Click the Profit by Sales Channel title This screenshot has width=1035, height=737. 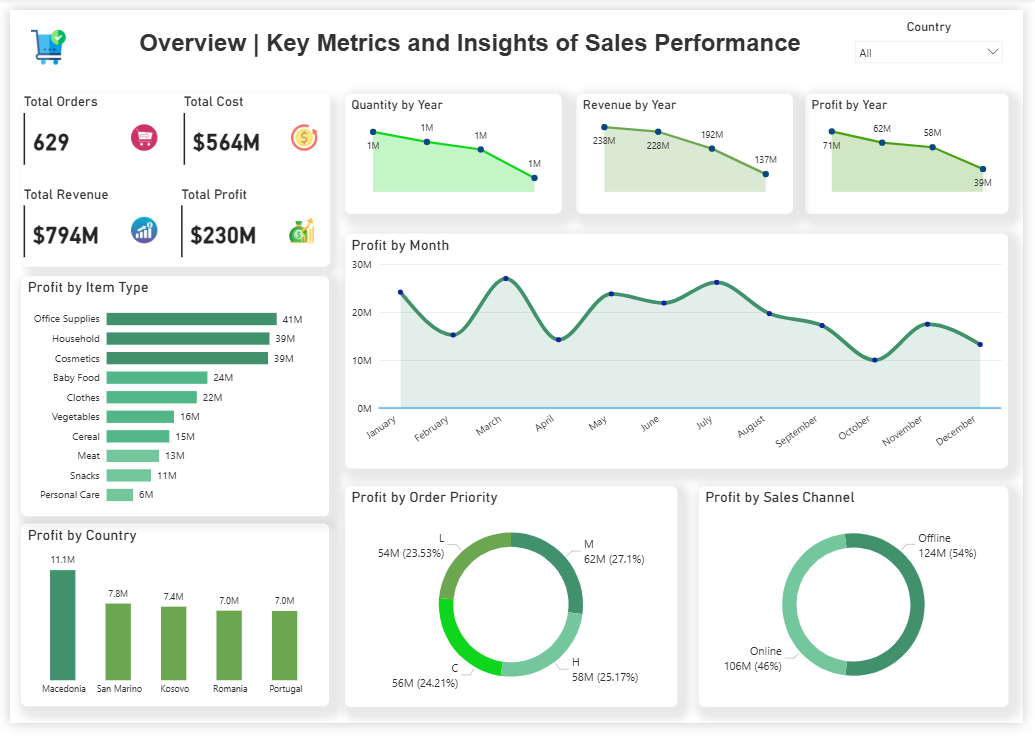[780, 497]
